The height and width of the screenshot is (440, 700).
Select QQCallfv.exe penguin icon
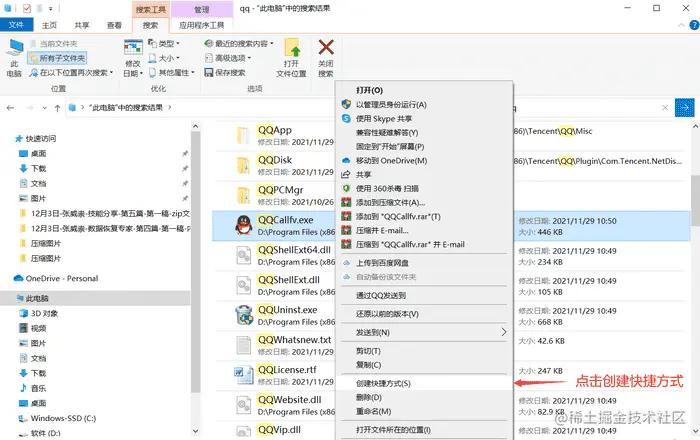coord(244,225)
